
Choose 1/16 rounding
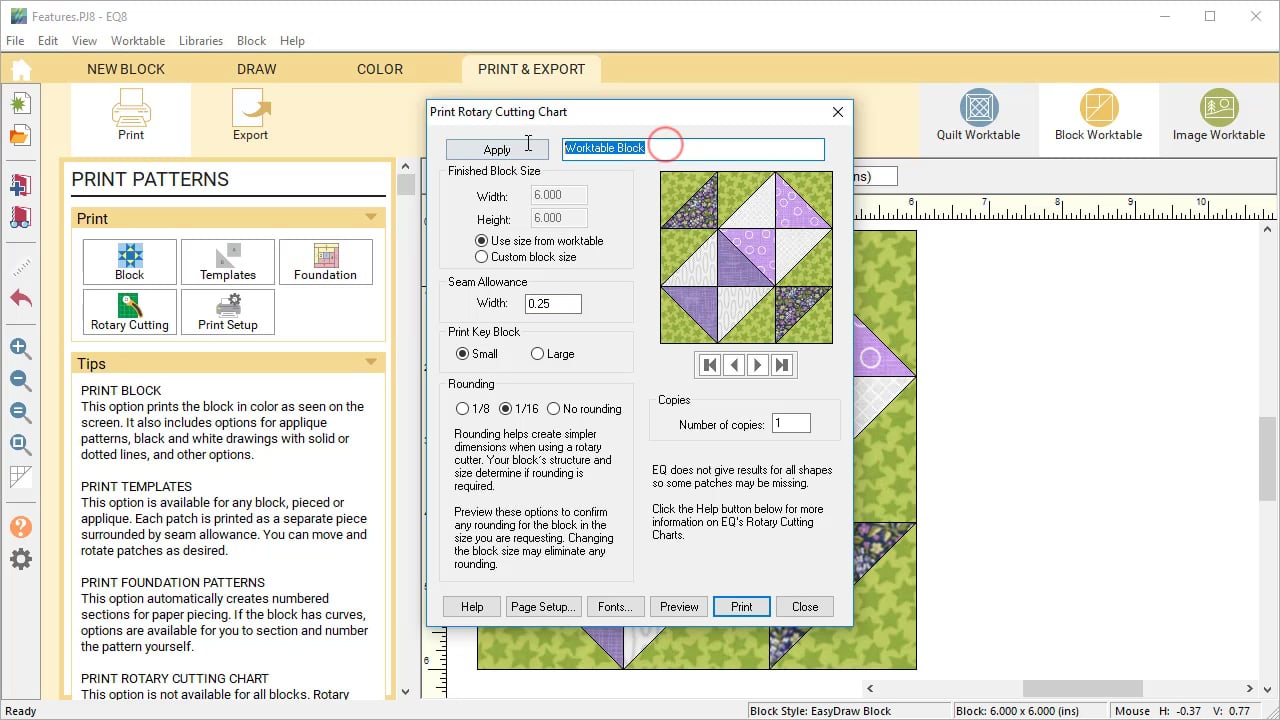pos(519,409)
